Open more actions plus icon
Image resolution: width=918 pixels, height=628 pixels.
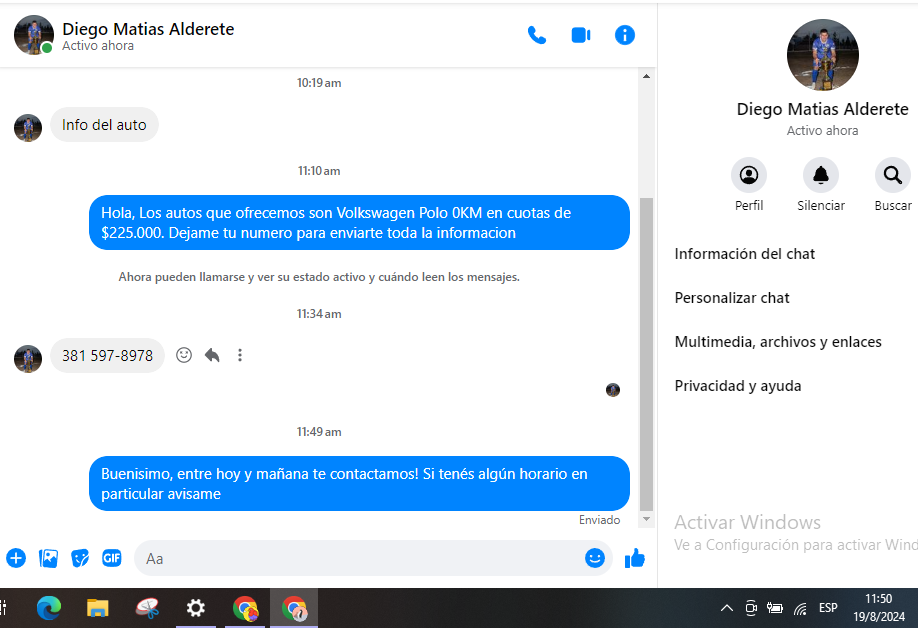[16, 558]
